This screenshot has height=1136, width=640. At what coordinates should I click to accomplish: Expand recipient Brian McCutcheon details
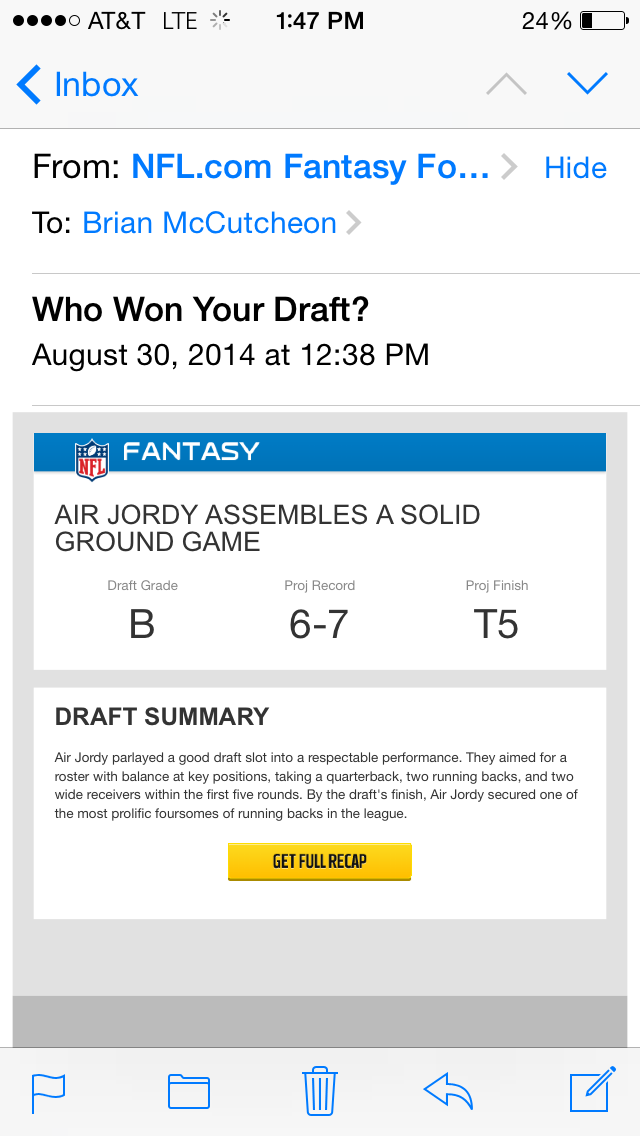click(x=352, y=223)
